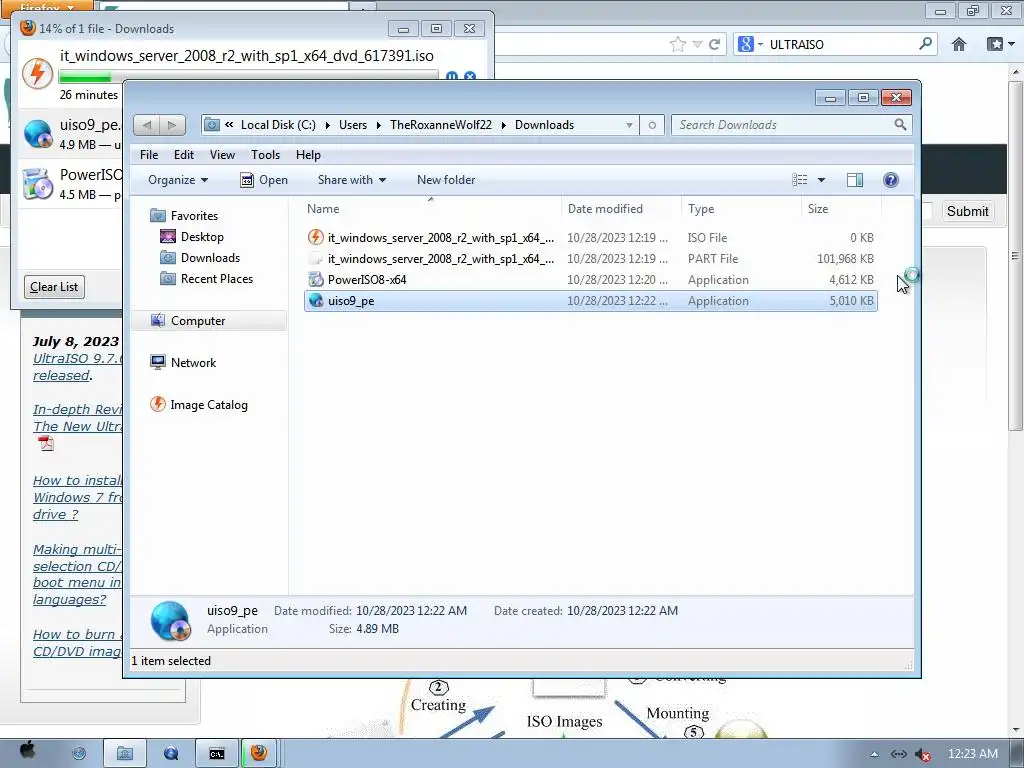This screenshot has width=1024, height=768.
Task: Click Firefox reload icon in address bar
Action: click(714, 44)
